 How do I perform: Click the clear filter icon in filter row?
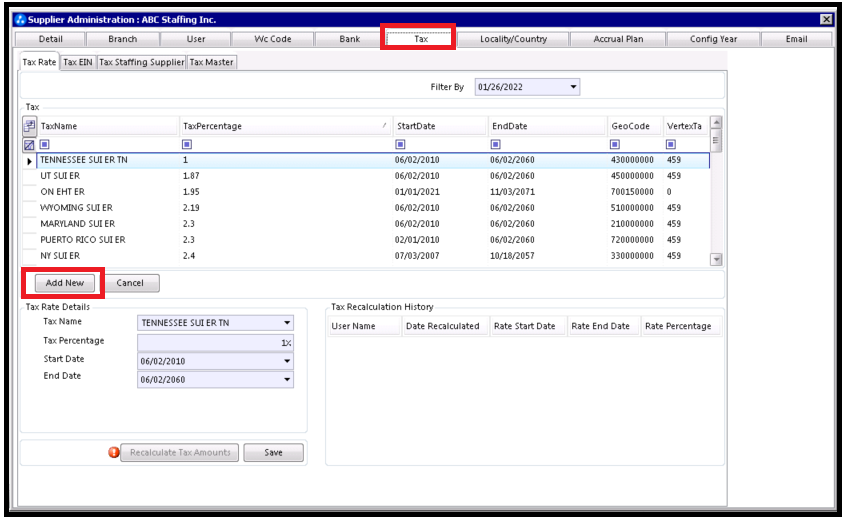click(29, 145)
